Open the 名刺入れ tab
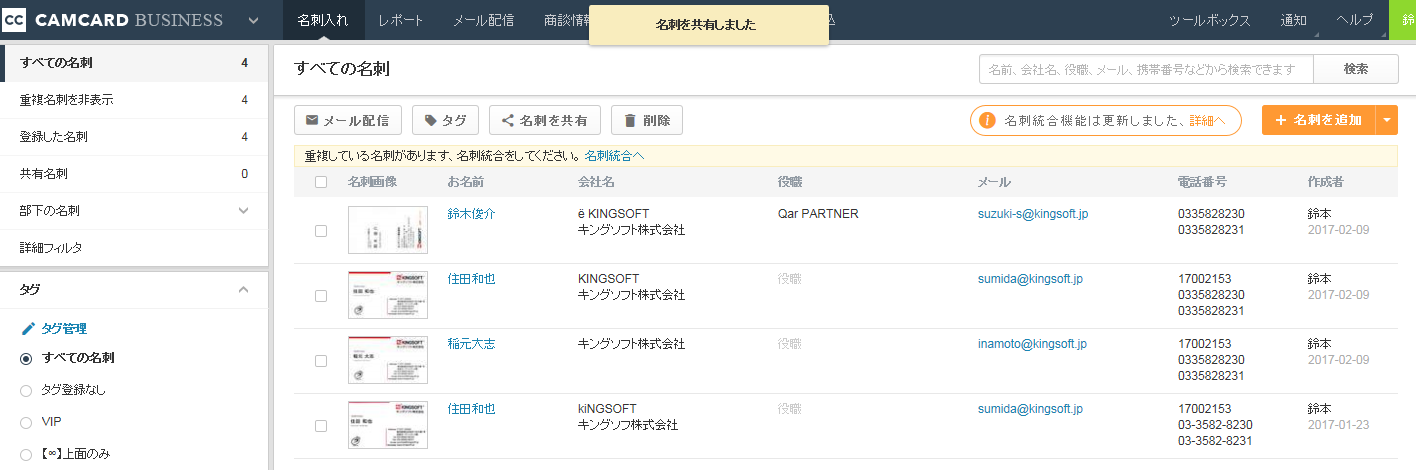 point(323,20)
